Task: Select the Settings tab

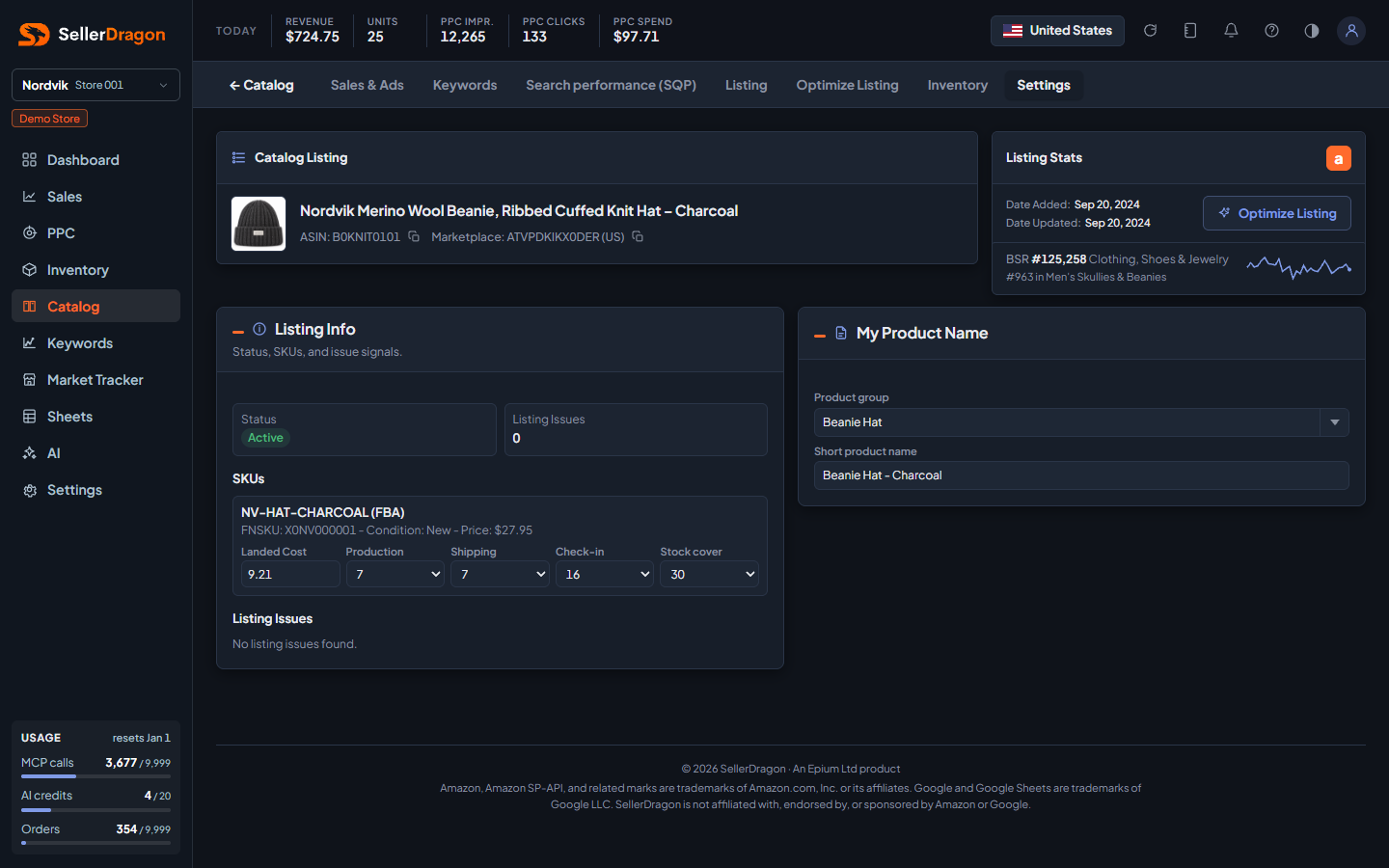Action: [1044, 85]
